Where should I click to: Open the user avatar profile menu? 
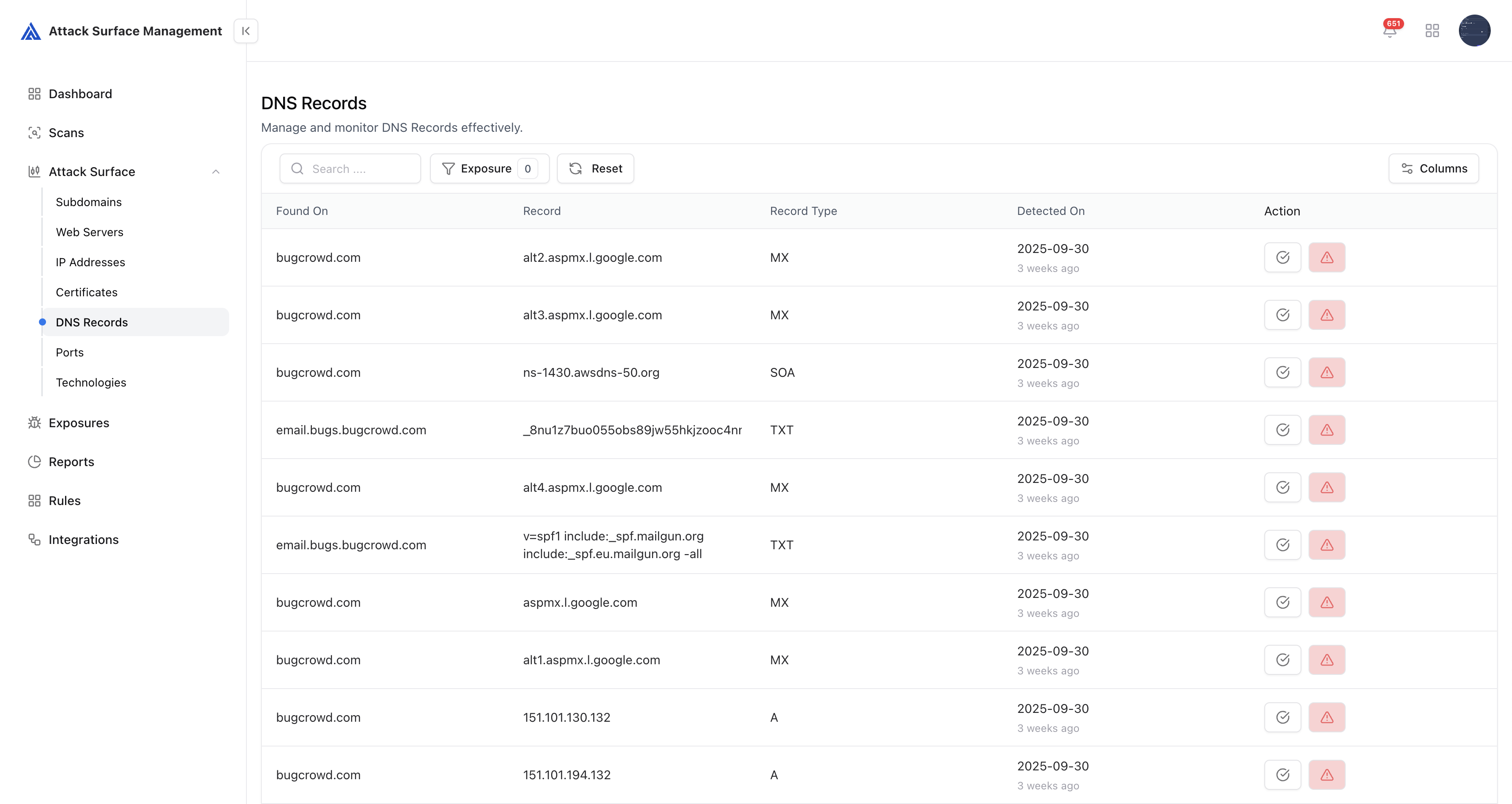[x=1474, y=31]
